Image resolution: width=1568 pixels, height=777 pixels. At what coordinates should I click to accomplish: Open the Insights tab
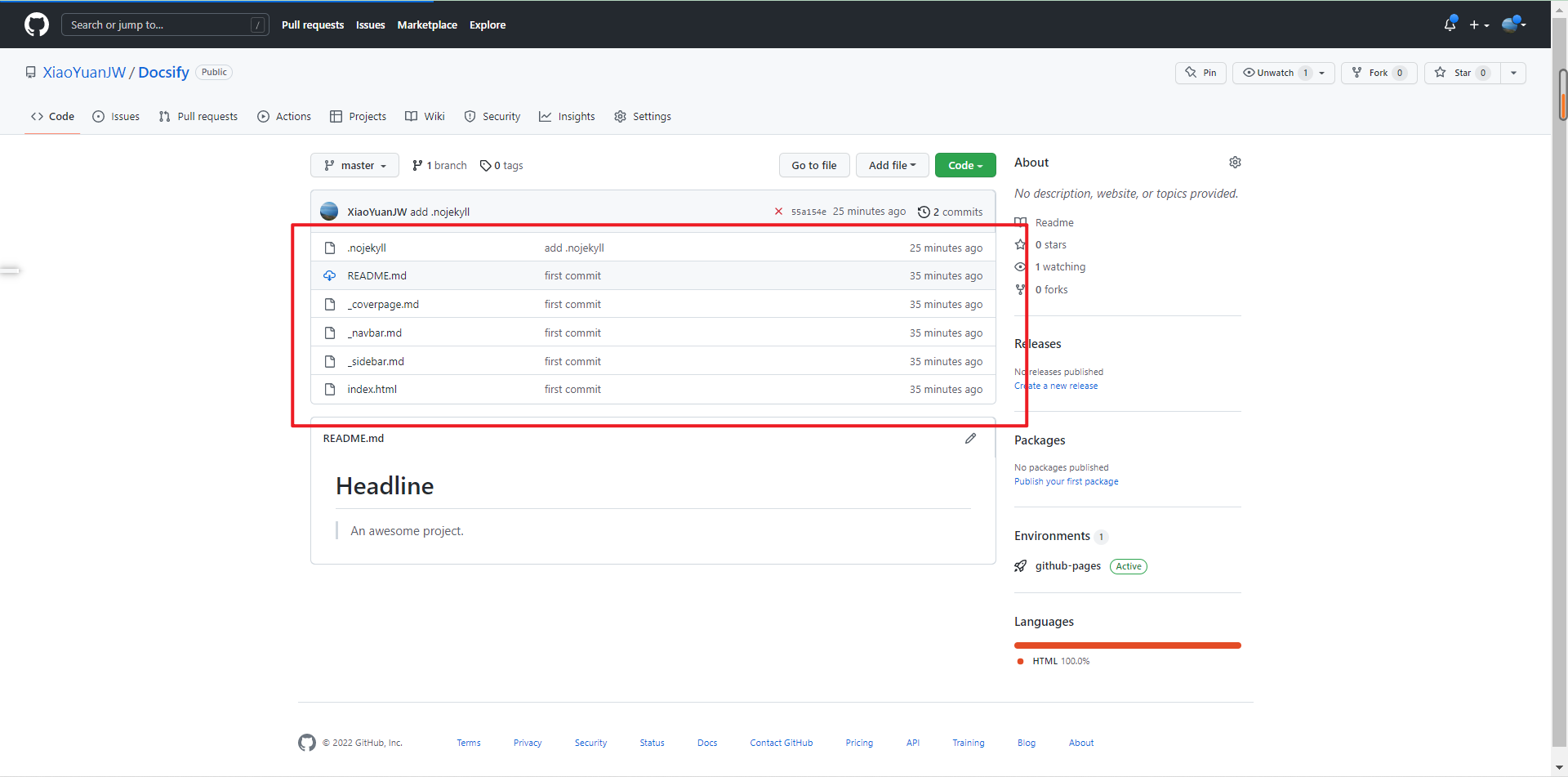567,117
